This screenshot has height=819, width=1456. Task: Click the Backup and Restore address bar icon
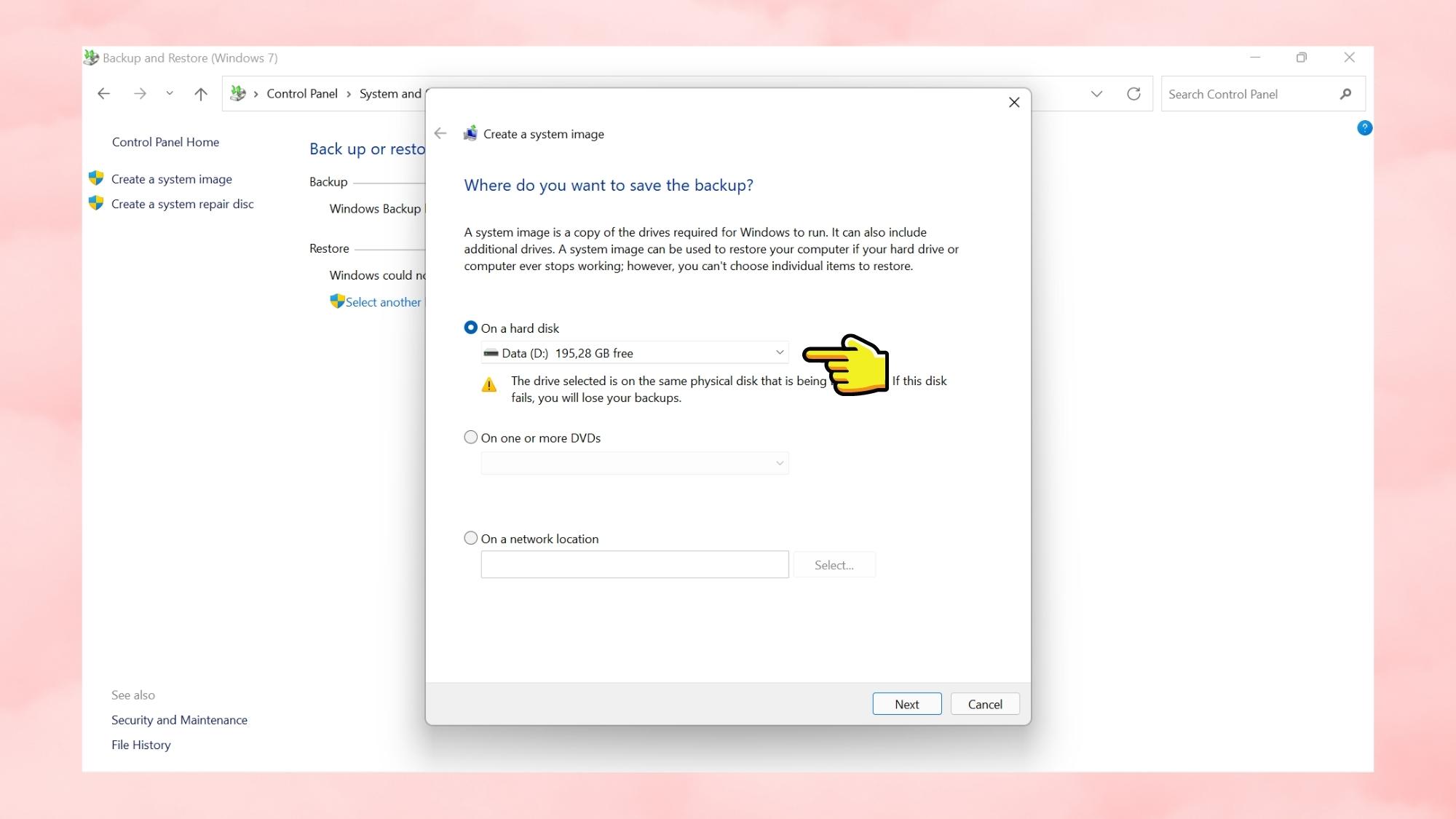coord(237,93)
